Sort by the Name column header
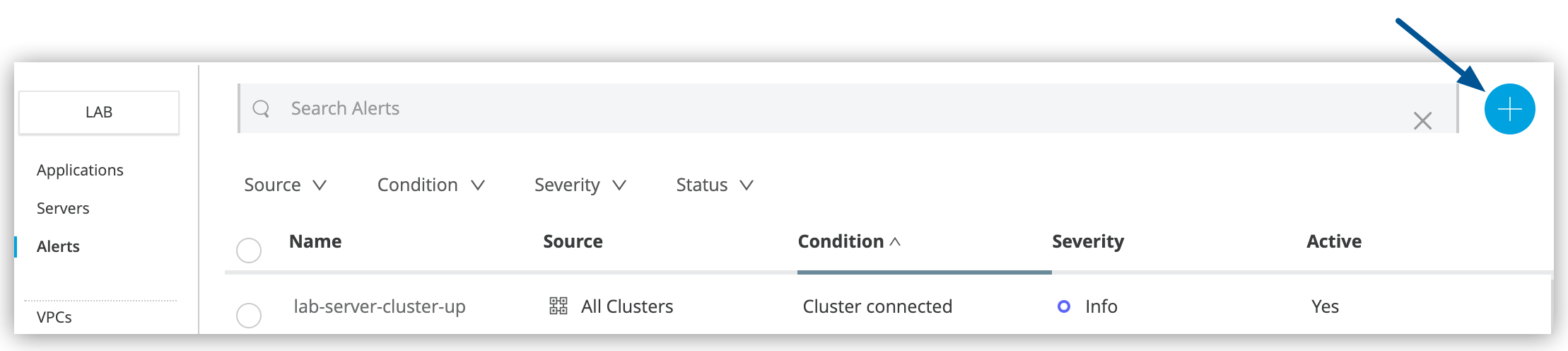This screenshot has width=1568, height=351. coord(315,241)
